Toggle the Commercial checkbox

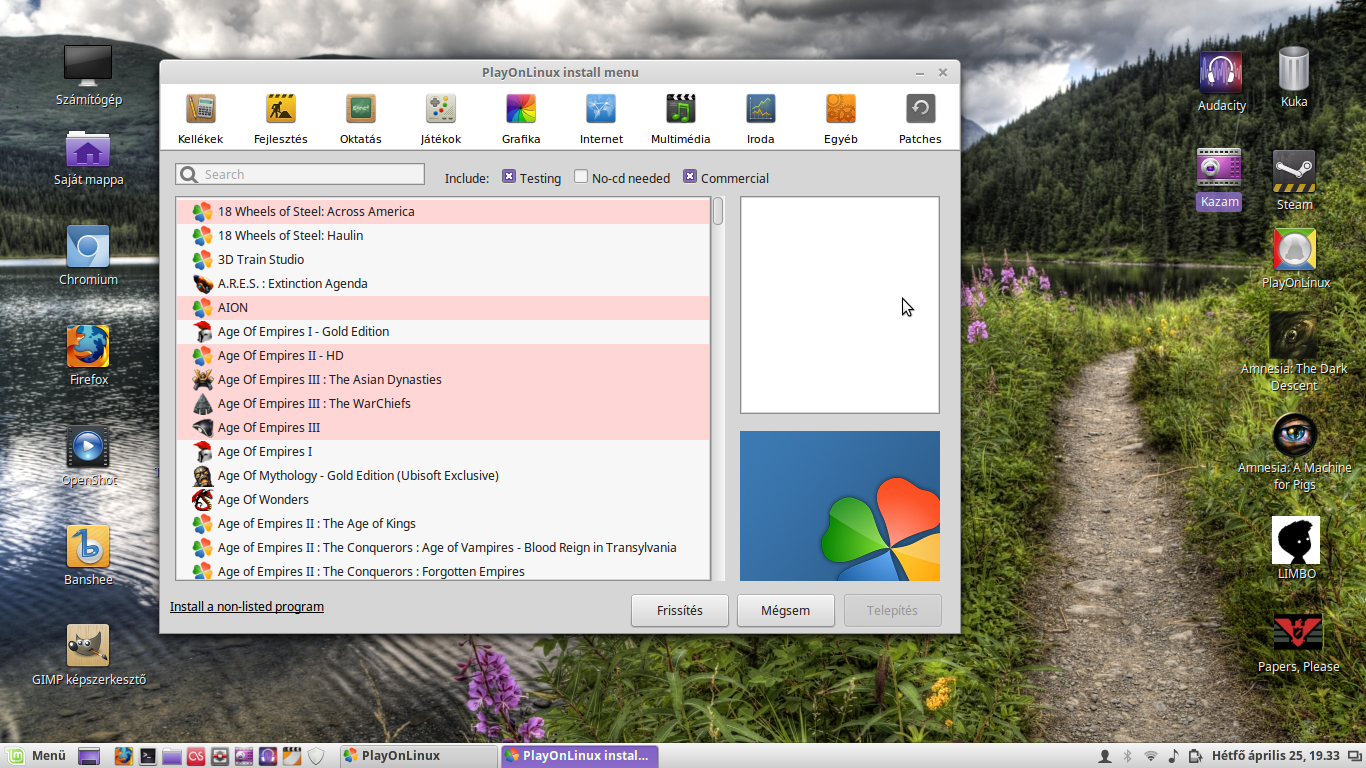click(x=690, y=177)
